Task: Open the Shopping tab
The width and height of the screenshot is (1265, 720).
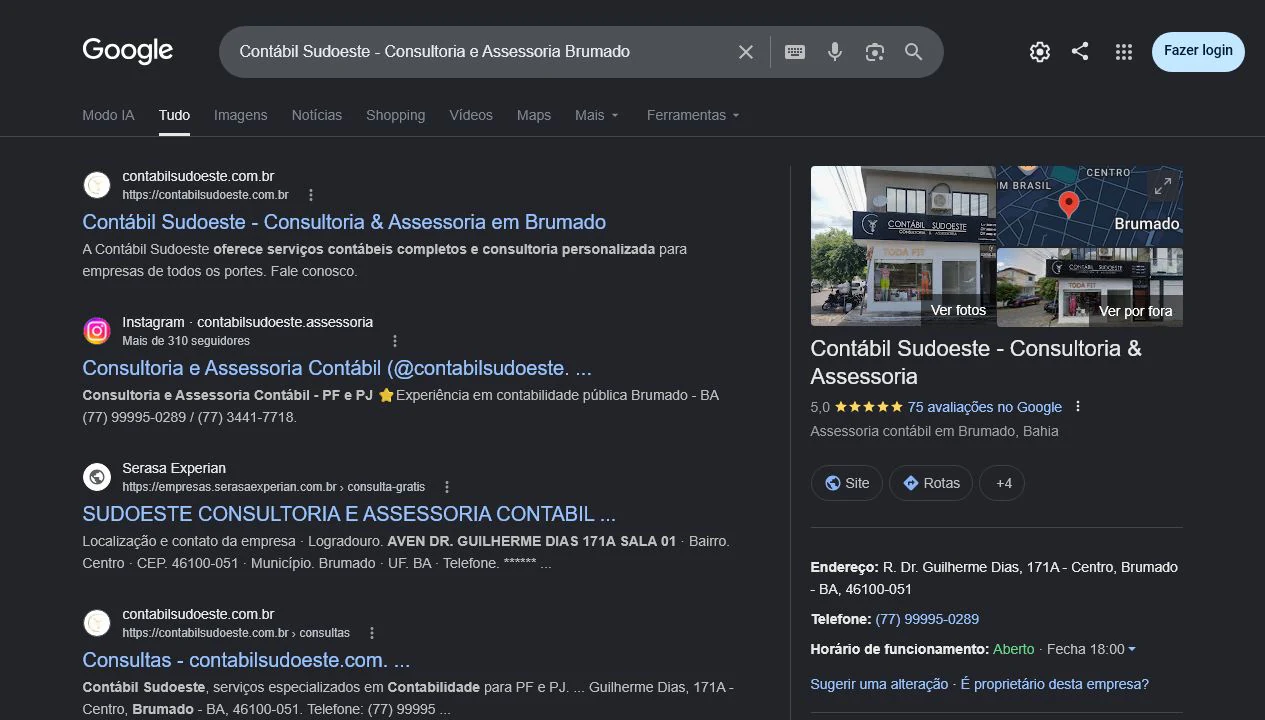Action: 395,115
